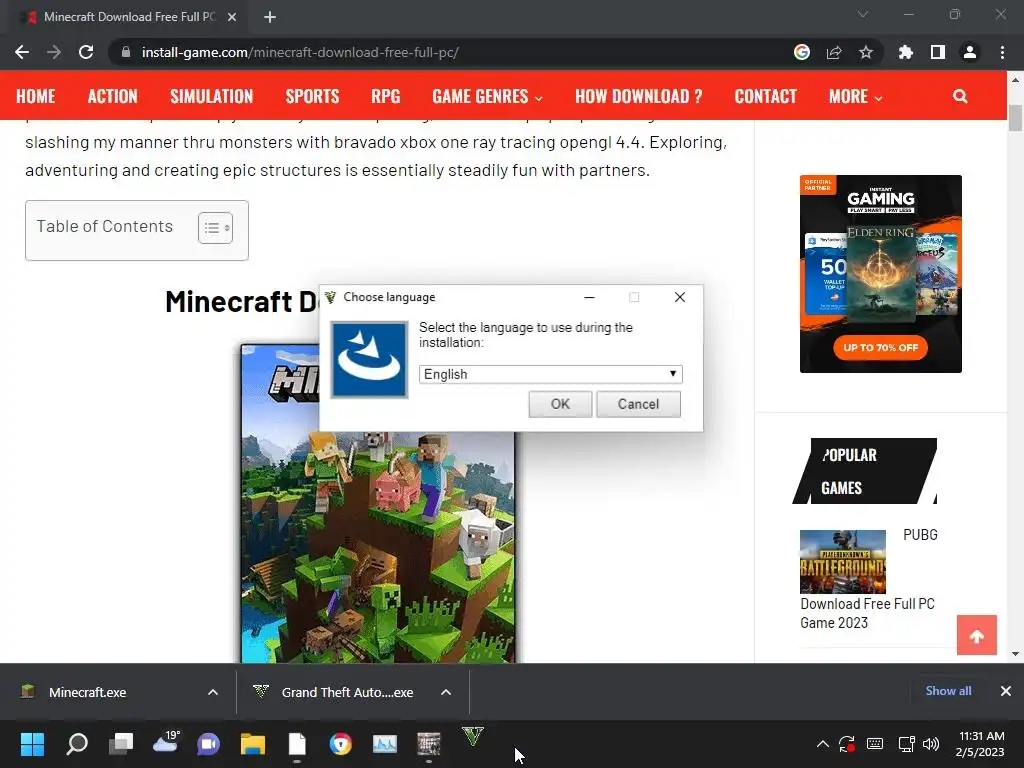The height and width of the screenshot is (768, 1024).
Task: Open the Windows Start menu
Action: 32,744
